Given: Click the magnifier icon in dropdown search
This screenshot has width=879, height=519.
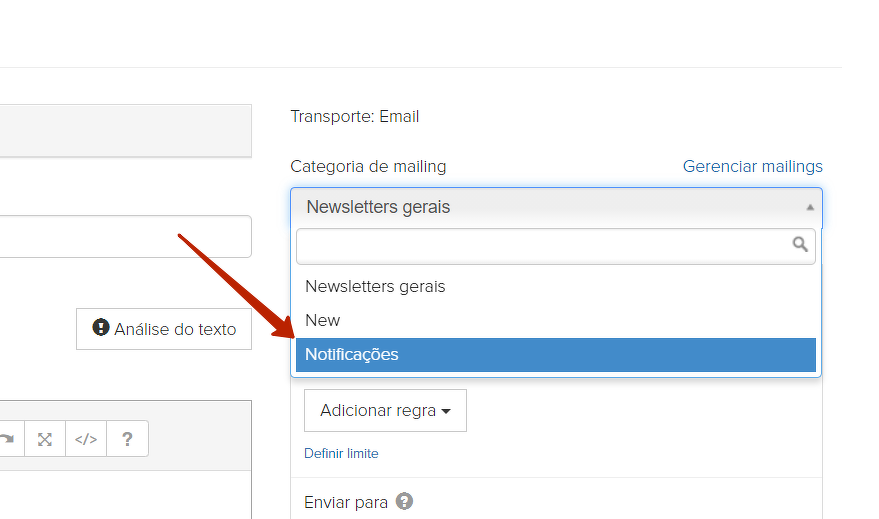Looking at the screenshot, I should point(800,244).
